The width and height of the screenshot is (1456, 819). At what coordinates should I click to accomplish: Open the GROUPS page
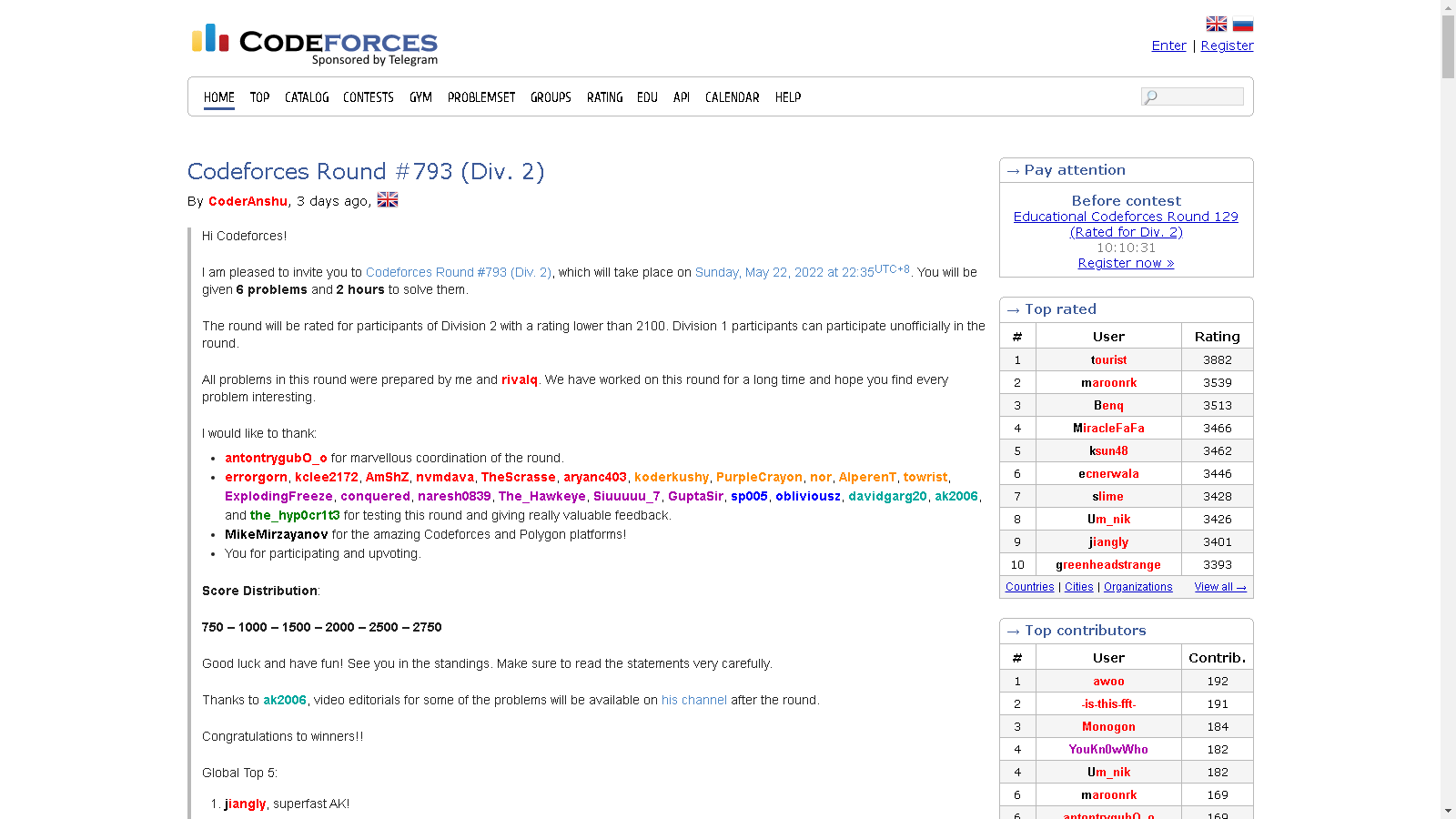(x=551, y=97)
